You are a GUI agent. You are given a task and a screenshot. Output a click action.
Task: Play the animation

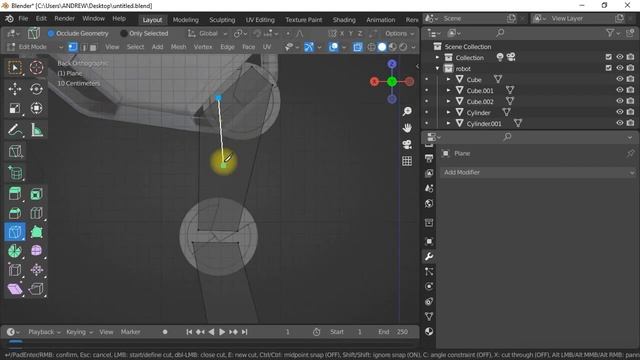coord(222,332)
